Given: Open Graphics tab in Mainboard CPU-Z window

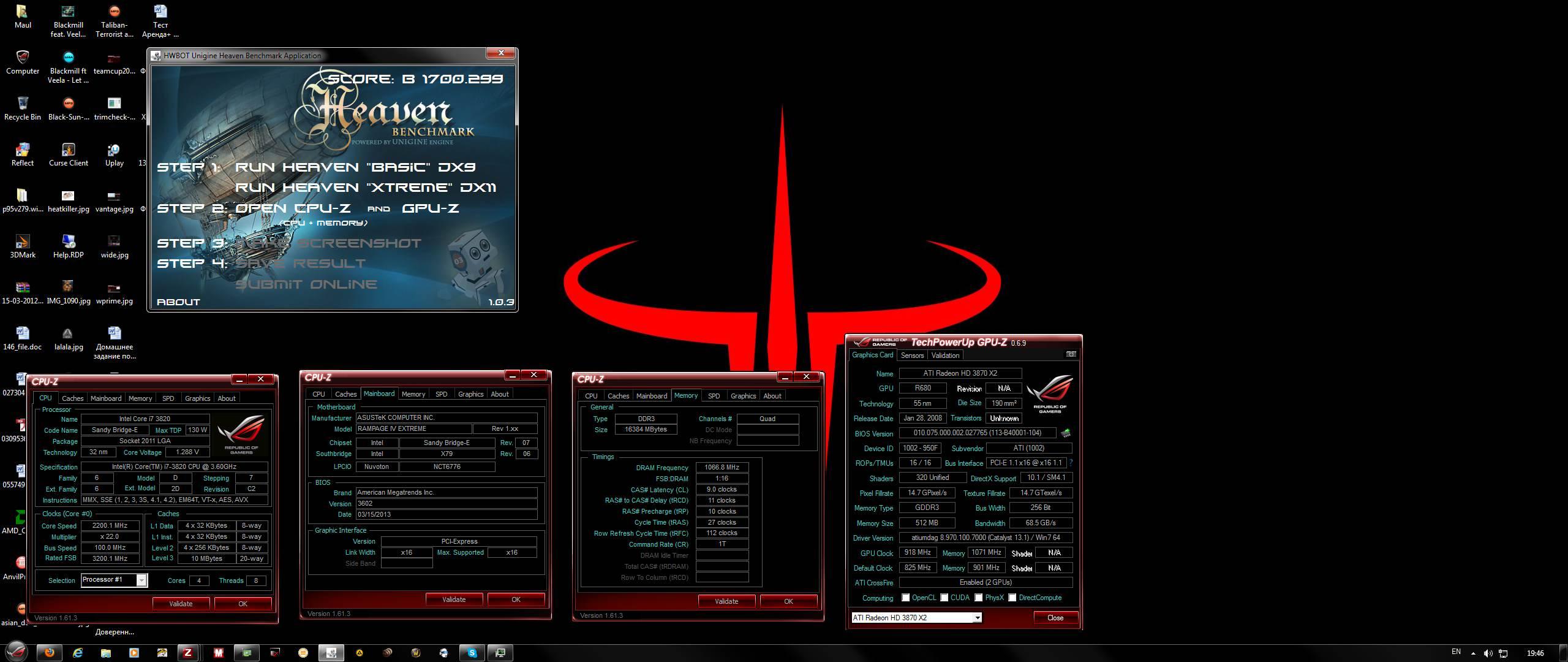Looking at the screenshot, I should tap(470, 394).
